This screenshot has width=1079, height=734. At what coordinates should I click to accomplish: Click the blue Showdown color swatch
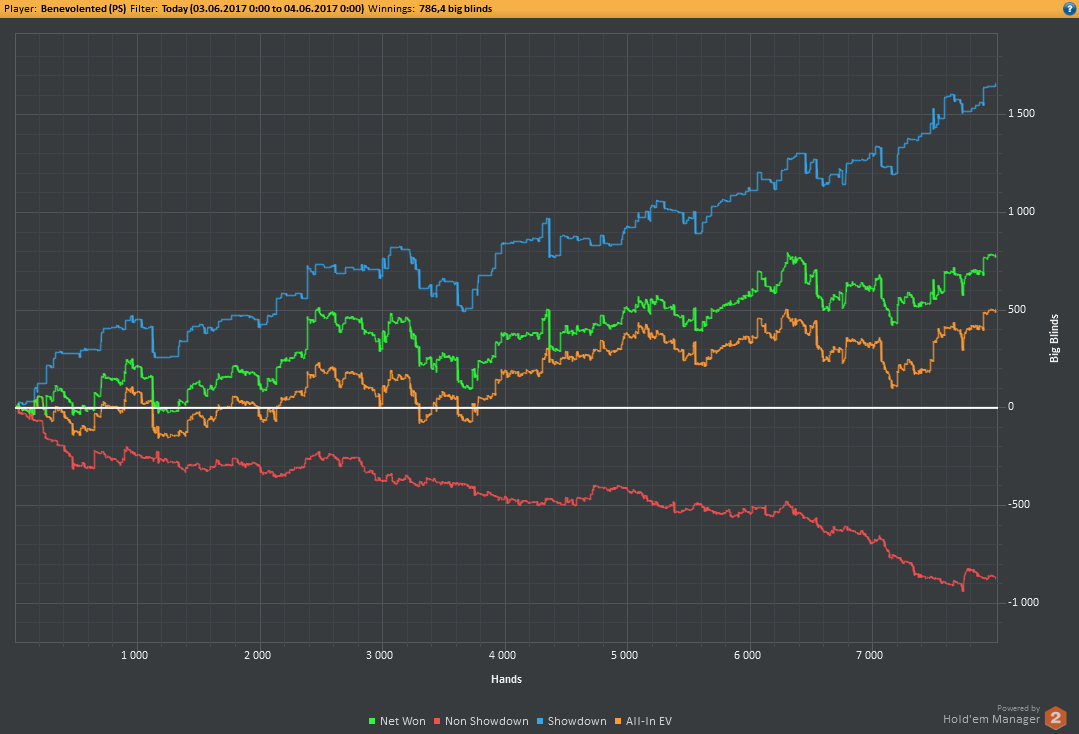(540, 722)
